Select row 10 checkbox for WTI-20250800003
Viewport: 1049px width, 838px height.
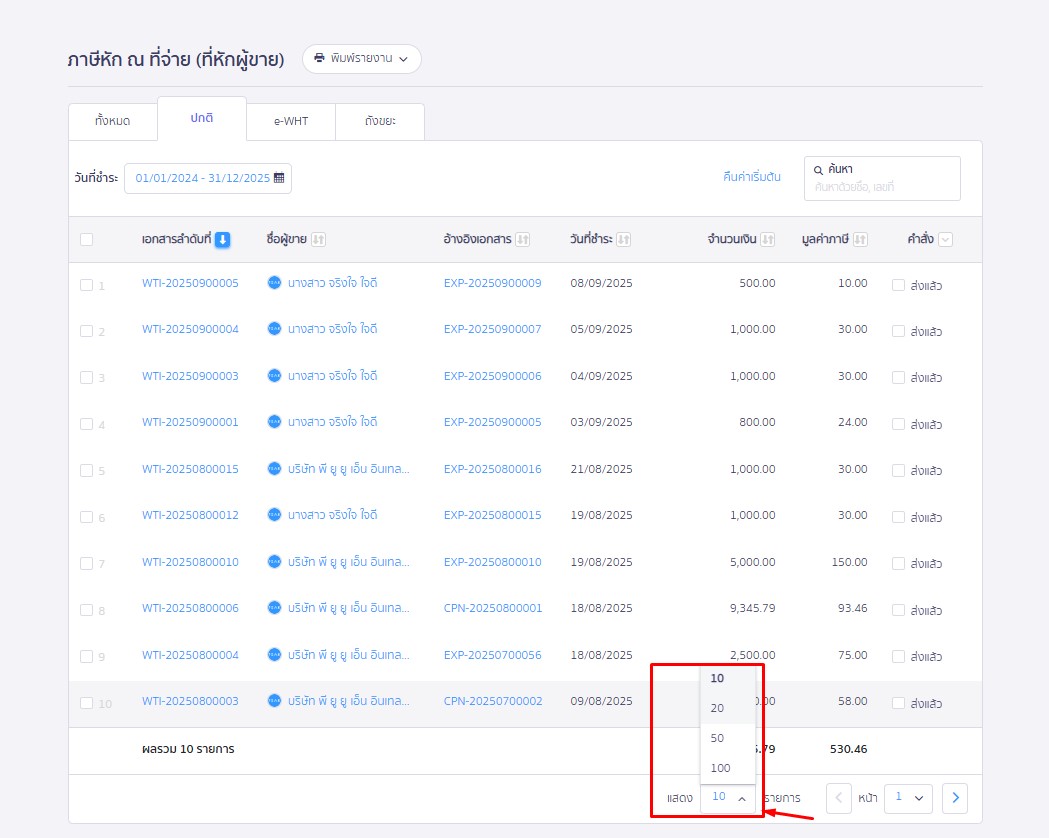[x=86, y=703]
